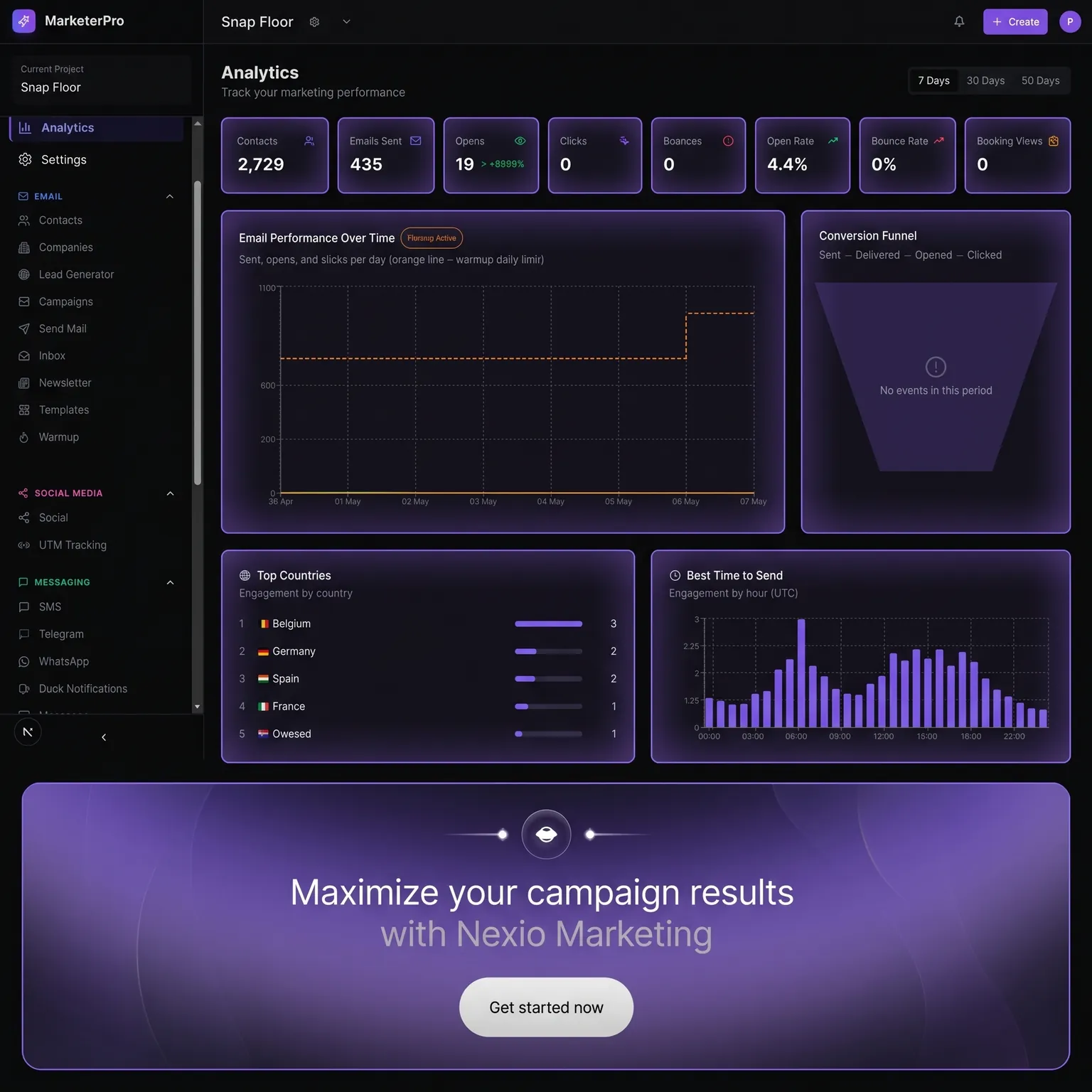The width and height of the screenshot is (1092, 1092).
Task: Click the Booking Views calendar icon
Action: 1054,141
